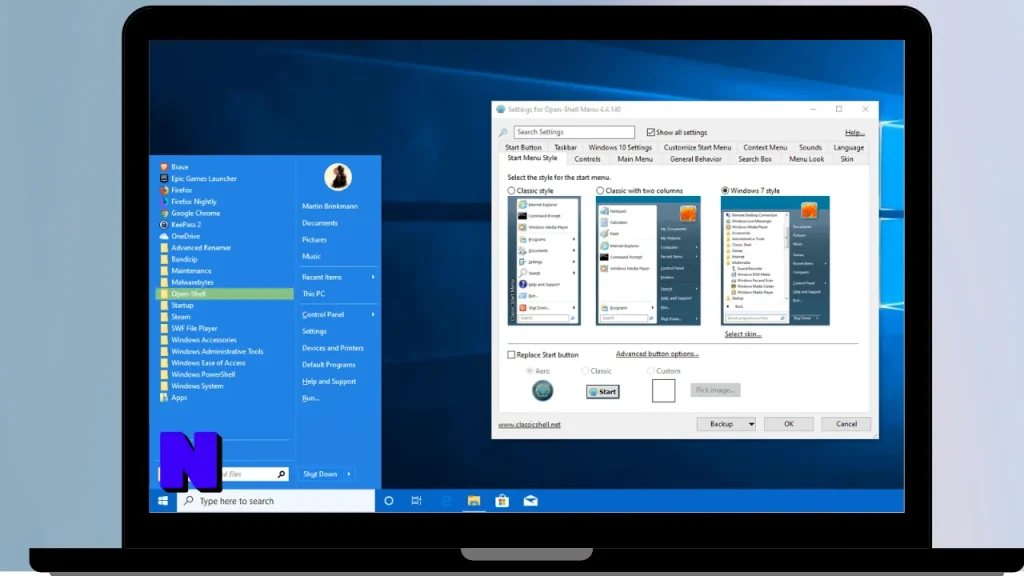Open Advanced button options link

point(657,354)
